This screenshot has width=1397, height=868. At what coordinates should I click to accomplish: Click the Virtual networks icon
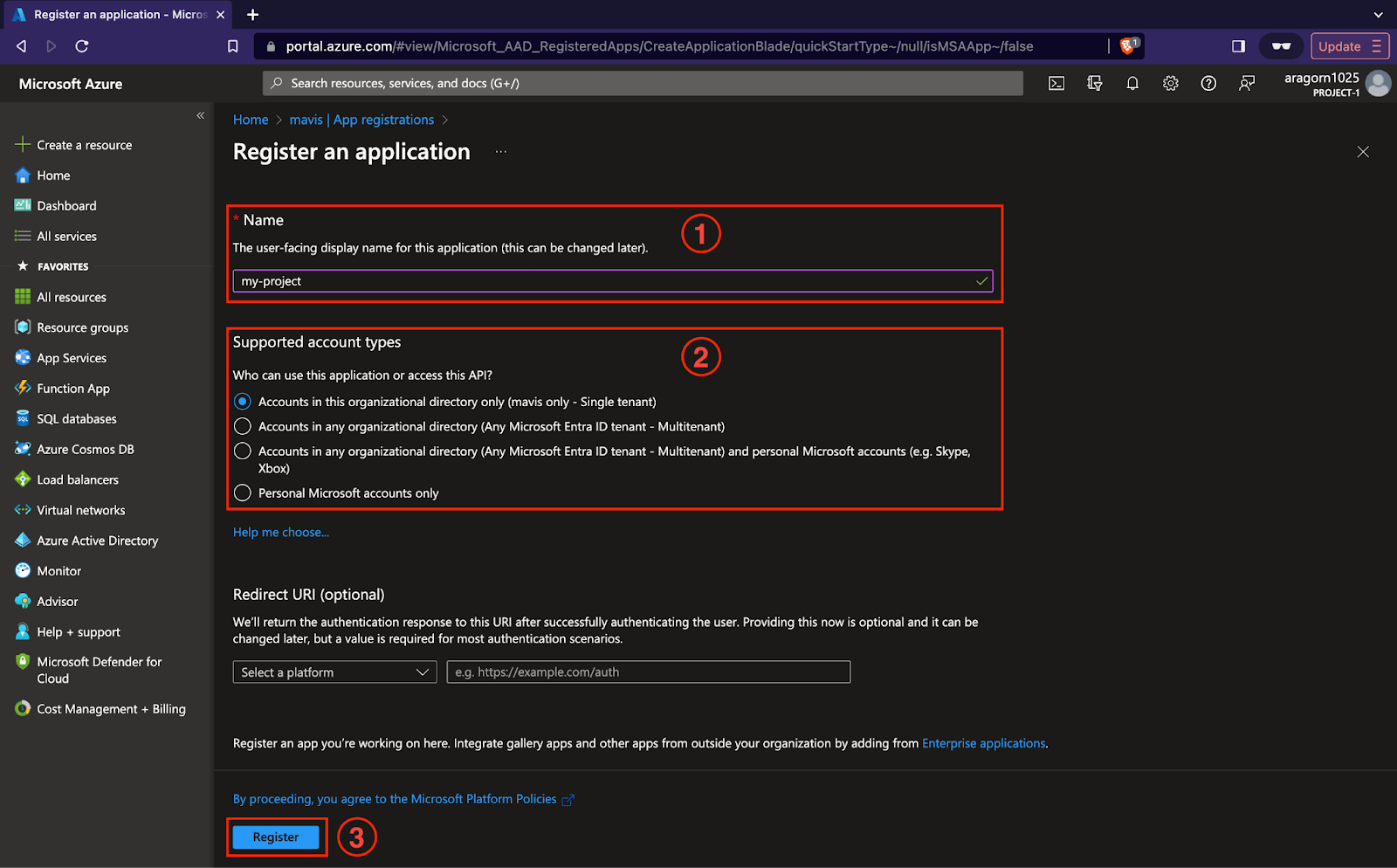[x=23, y=510]
